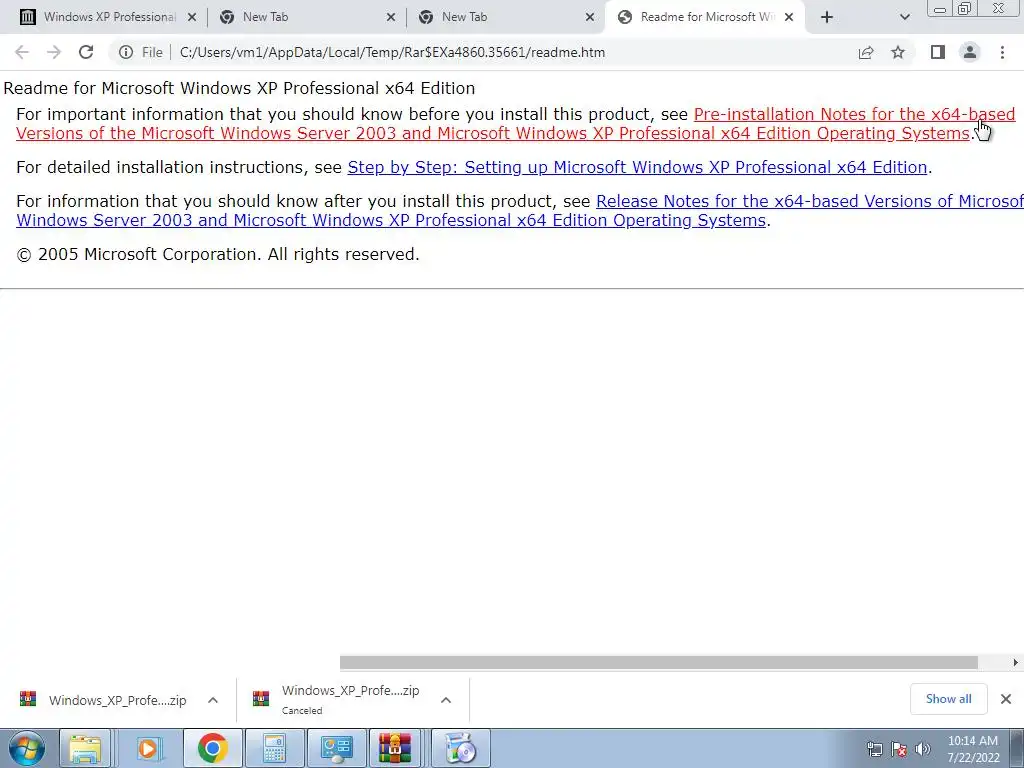Close the Windows XP Professional tab
This screenshot has width=1024, height=768.
[192, 17]
